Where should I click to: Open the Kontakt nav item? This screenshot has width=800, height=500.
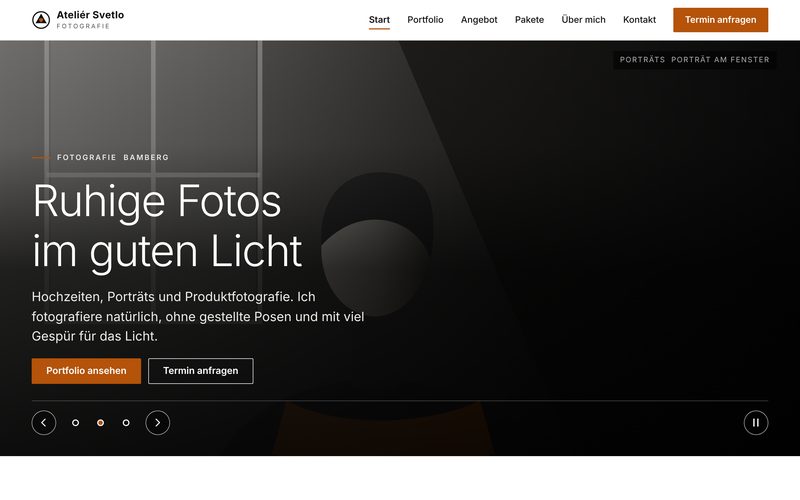pyautogui.click(x=639, y=20)
